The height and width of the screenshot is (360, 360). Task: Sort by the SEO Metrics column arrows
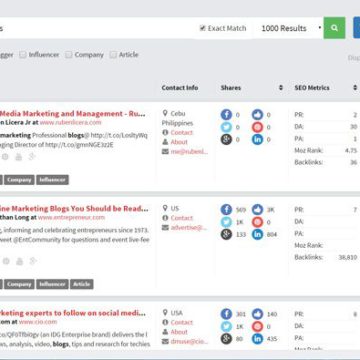pos(355,88)
